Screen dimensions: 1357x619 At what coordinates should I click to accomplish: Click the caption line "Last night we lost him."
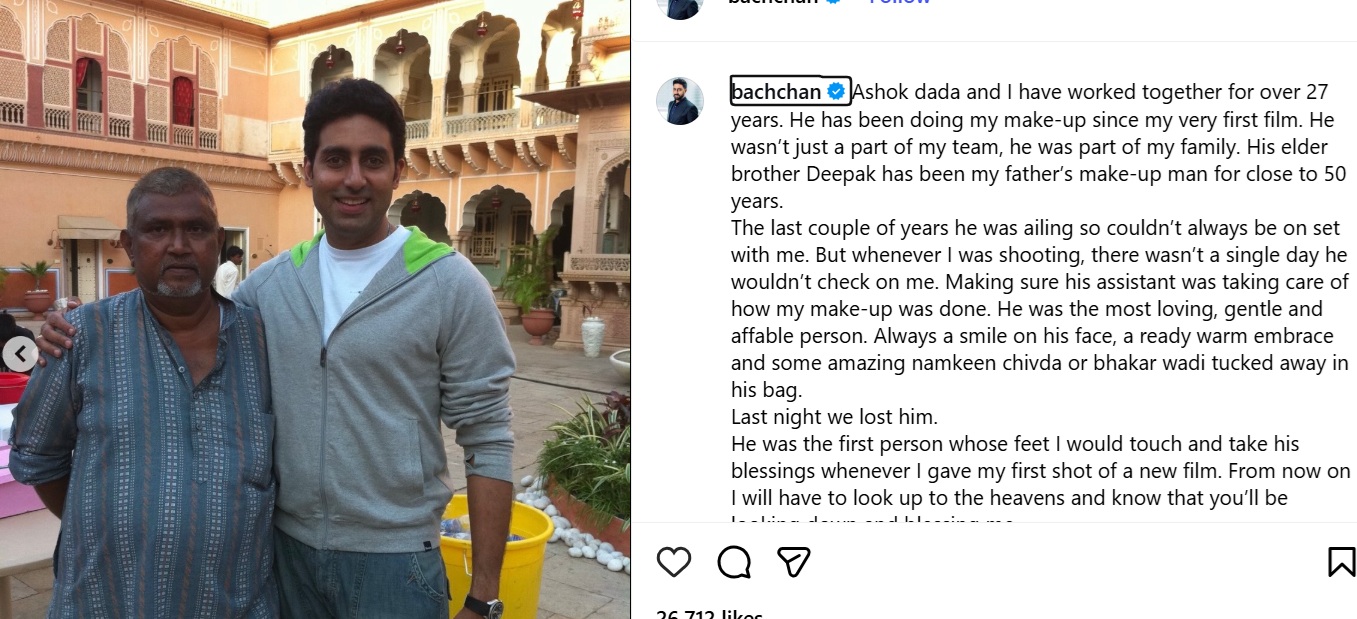[x=834, y=417]
